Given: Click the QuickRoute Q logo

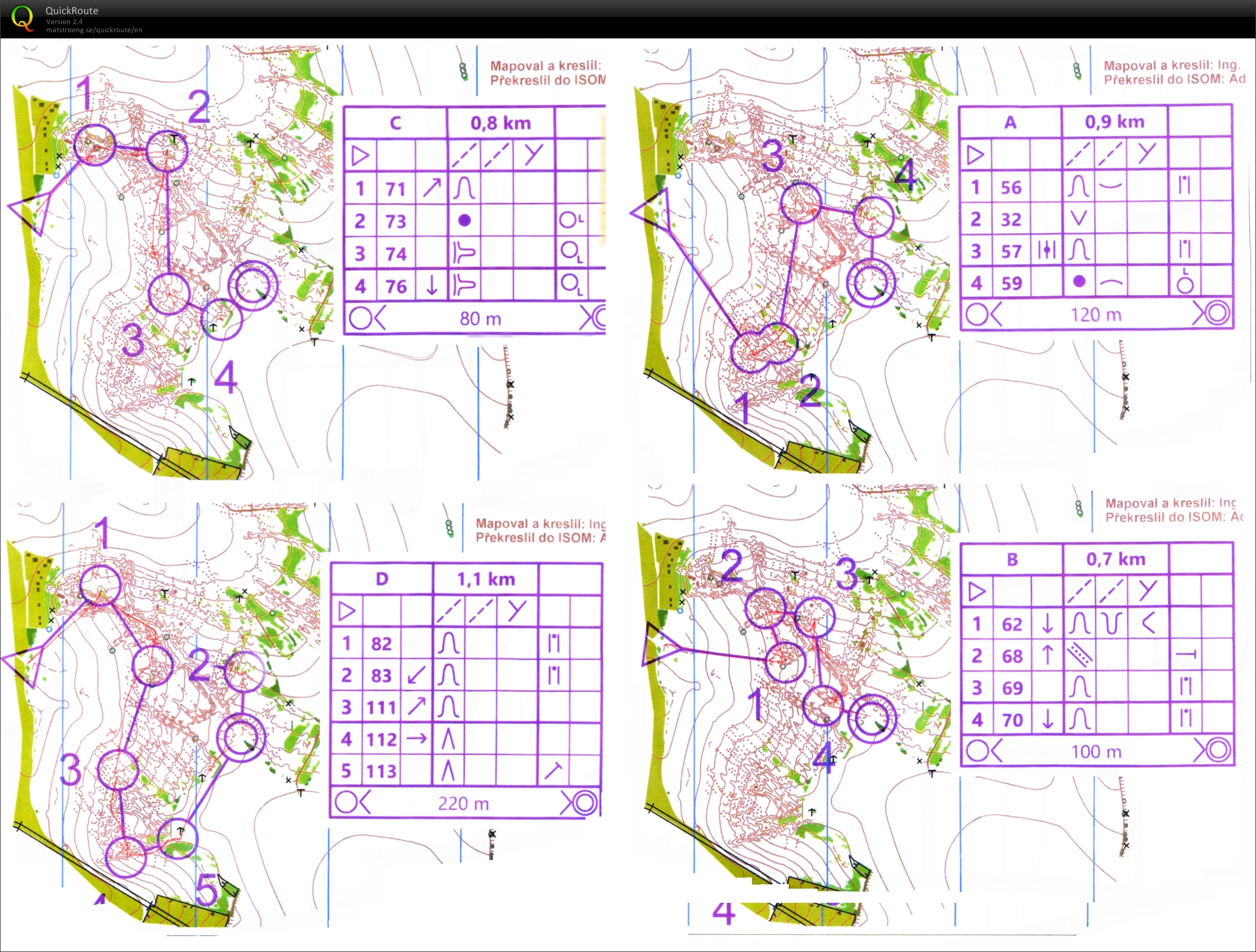Looking at the screenshot, I should click(x=22, y=17).
